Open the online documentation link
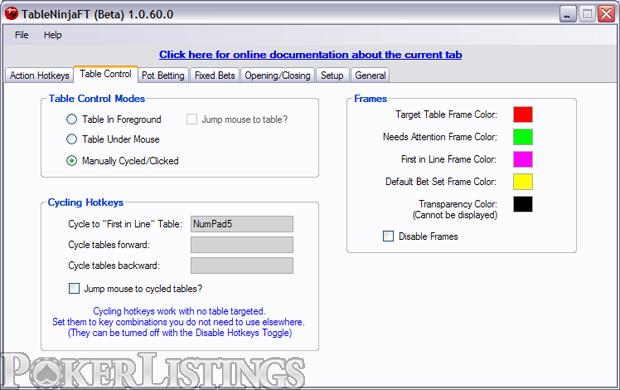 [310, 55]
